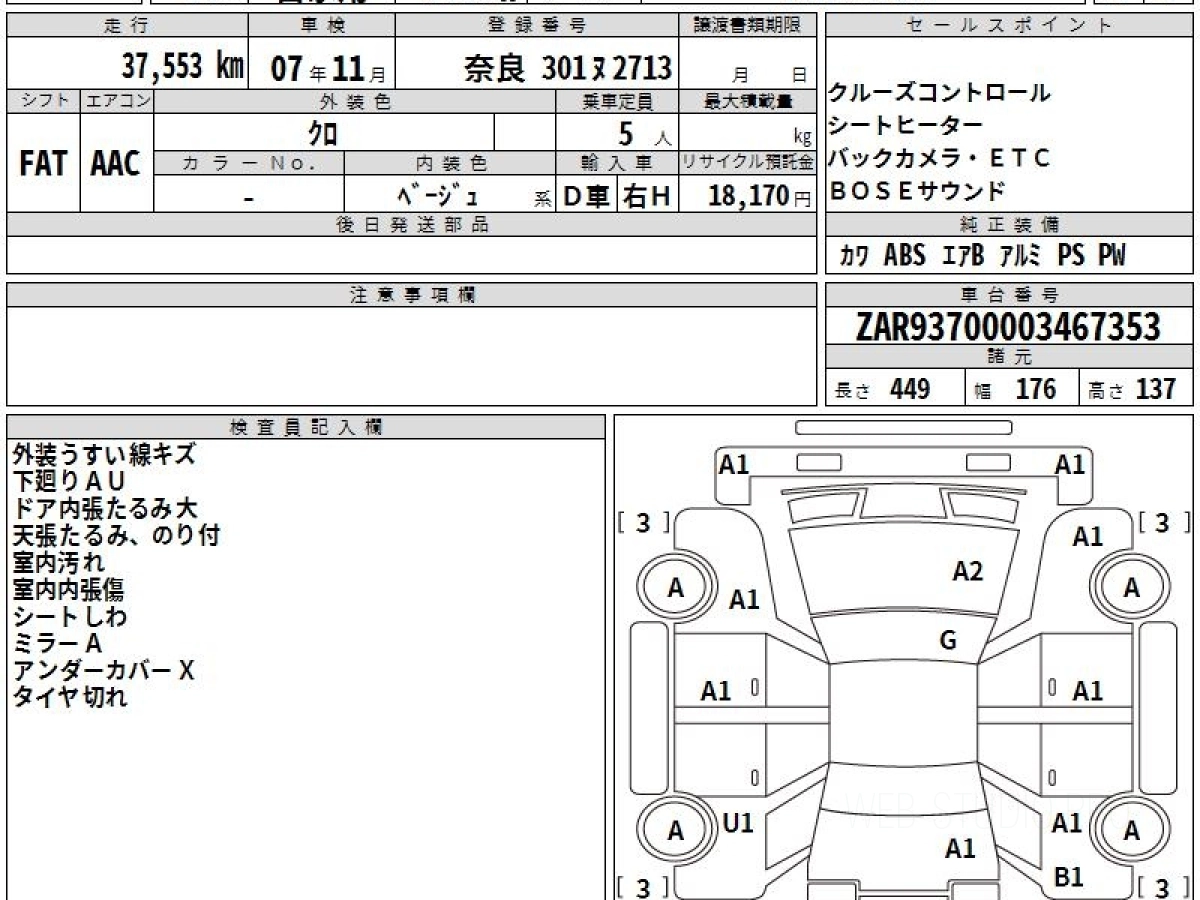Select the シートしわ note
This screenshot has height=900, width=1200.
[x=70, y=616]
